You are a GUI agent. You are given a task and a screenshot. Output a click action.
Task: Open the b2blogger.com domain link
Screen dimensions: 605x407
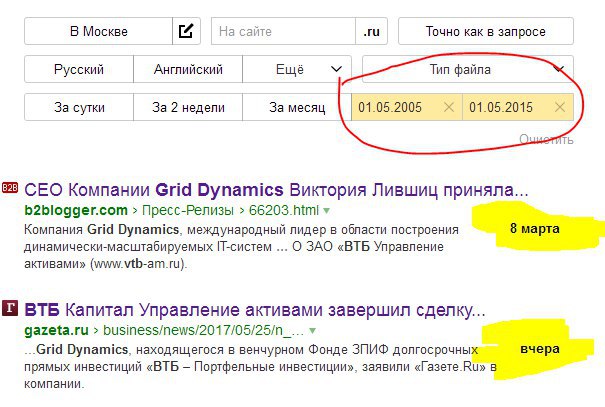[x=76, y=210]
